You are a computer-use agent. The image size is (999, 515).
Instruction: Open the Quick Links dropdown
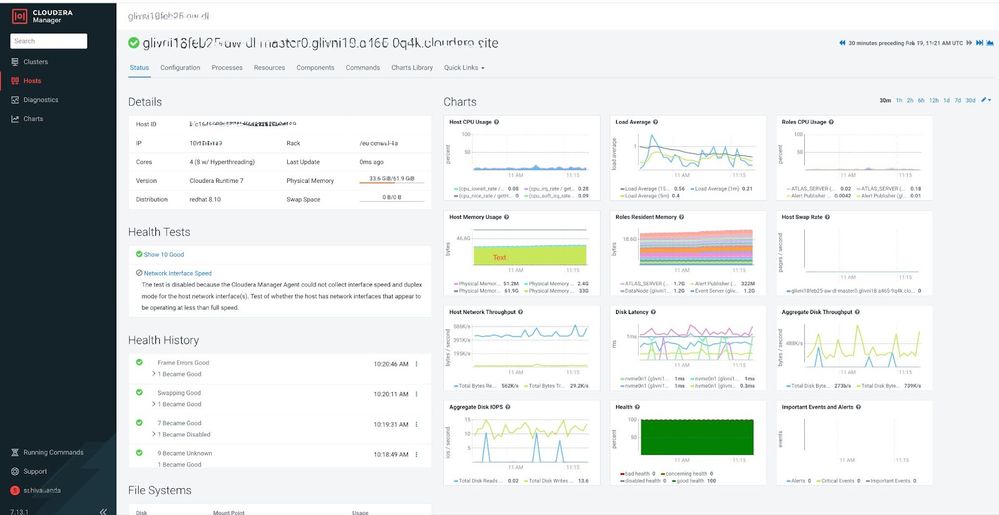pos(464,68)
